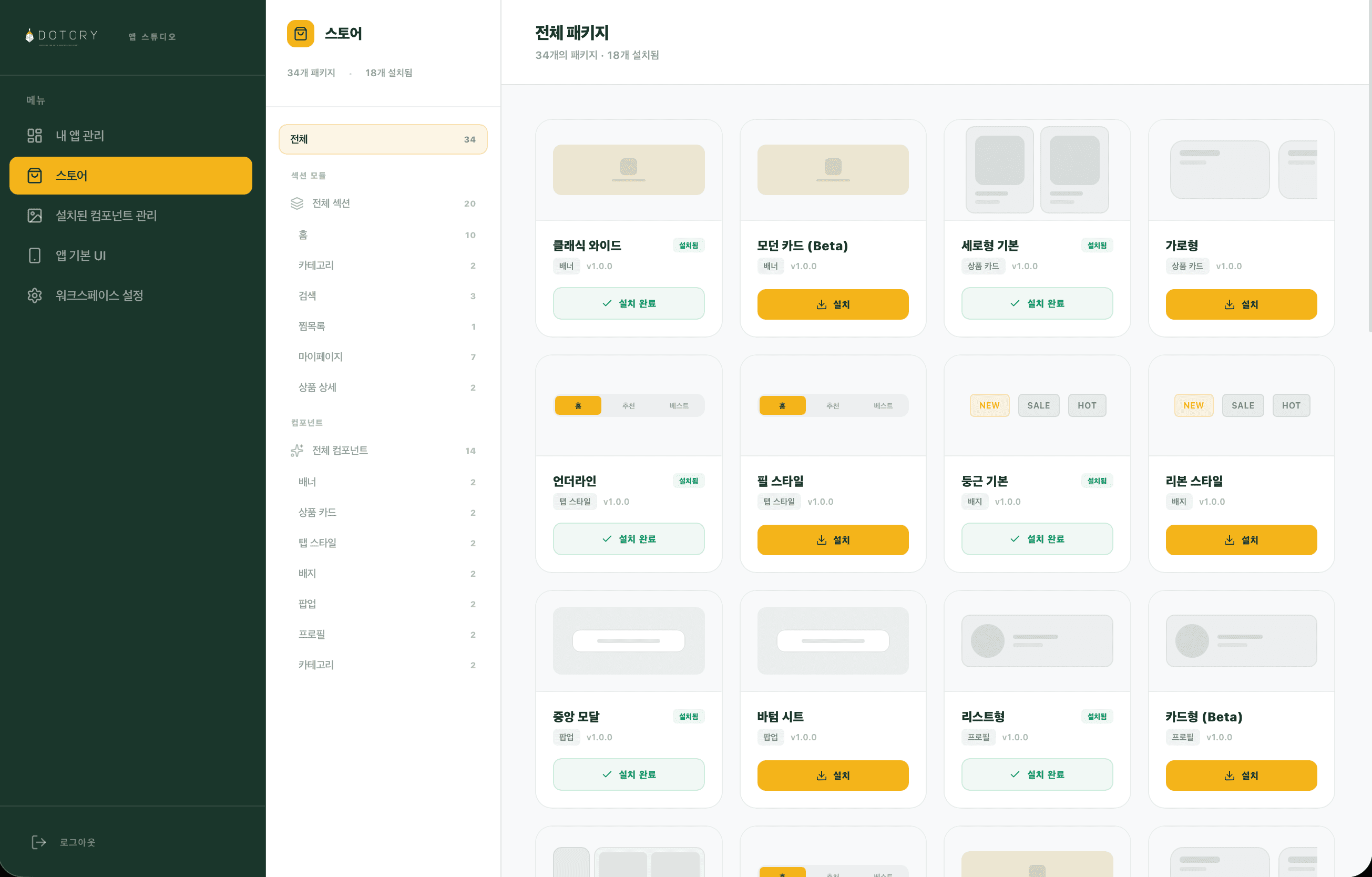Click the 설치된 컴포넌트 관리 image icon

click(35, 216)
